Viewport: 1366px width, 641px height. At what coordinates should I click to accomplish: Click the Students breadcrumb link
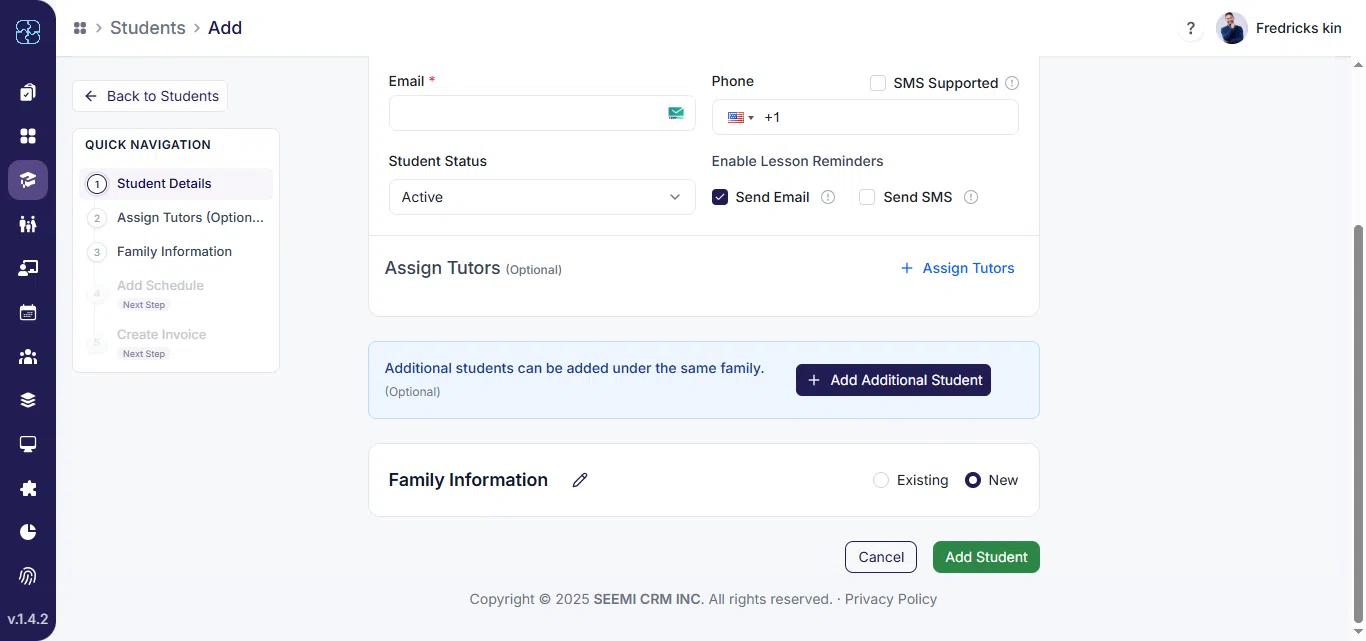pos(148,28)
